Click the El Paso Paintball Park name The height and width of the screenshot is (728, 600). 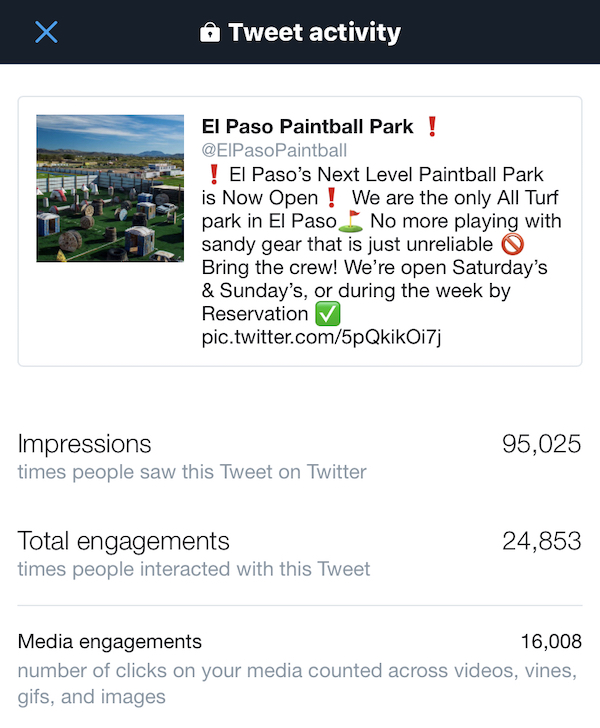click(307, 126)
